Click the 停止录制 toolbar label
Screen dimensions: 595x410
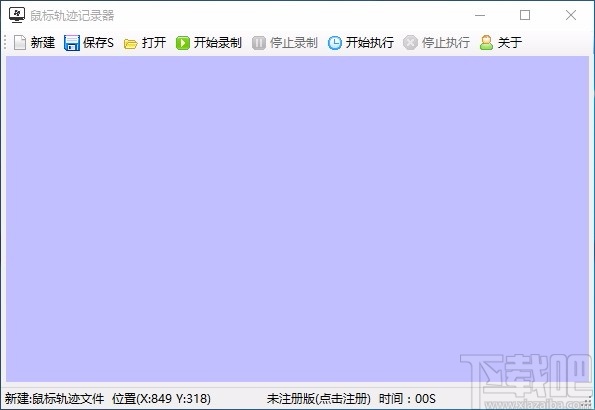[x=294, y=43]
